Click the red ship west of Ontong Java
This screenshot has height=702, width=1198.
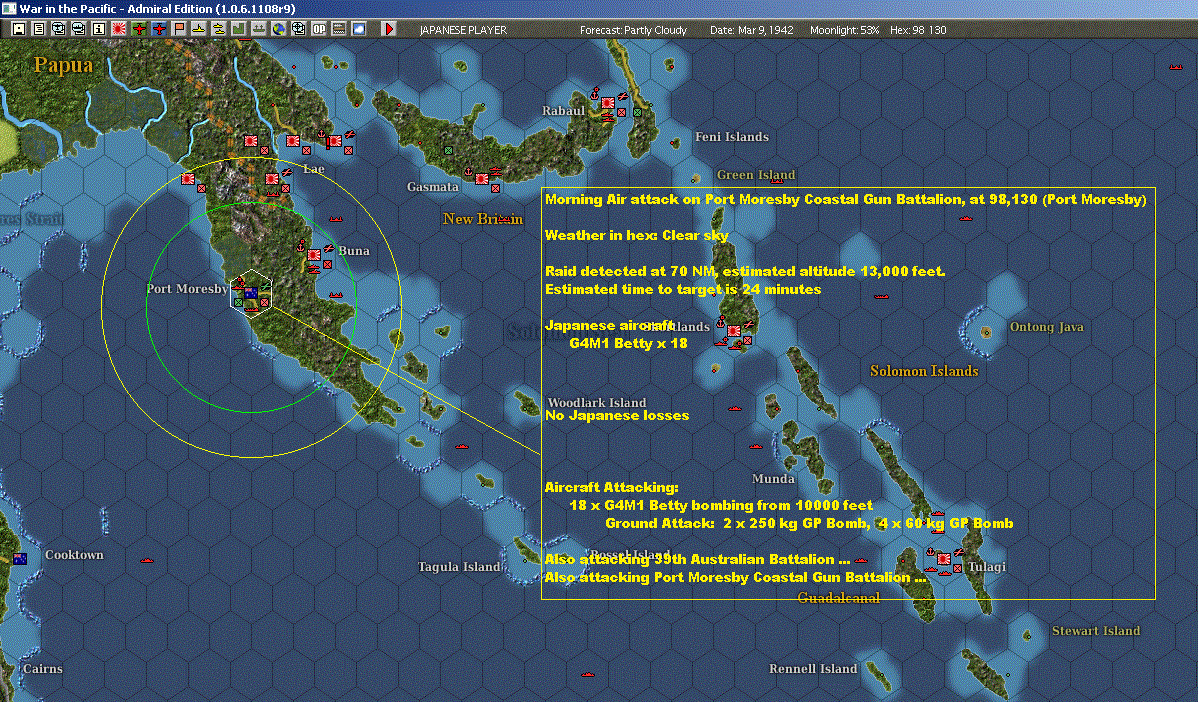pos(881,296)
